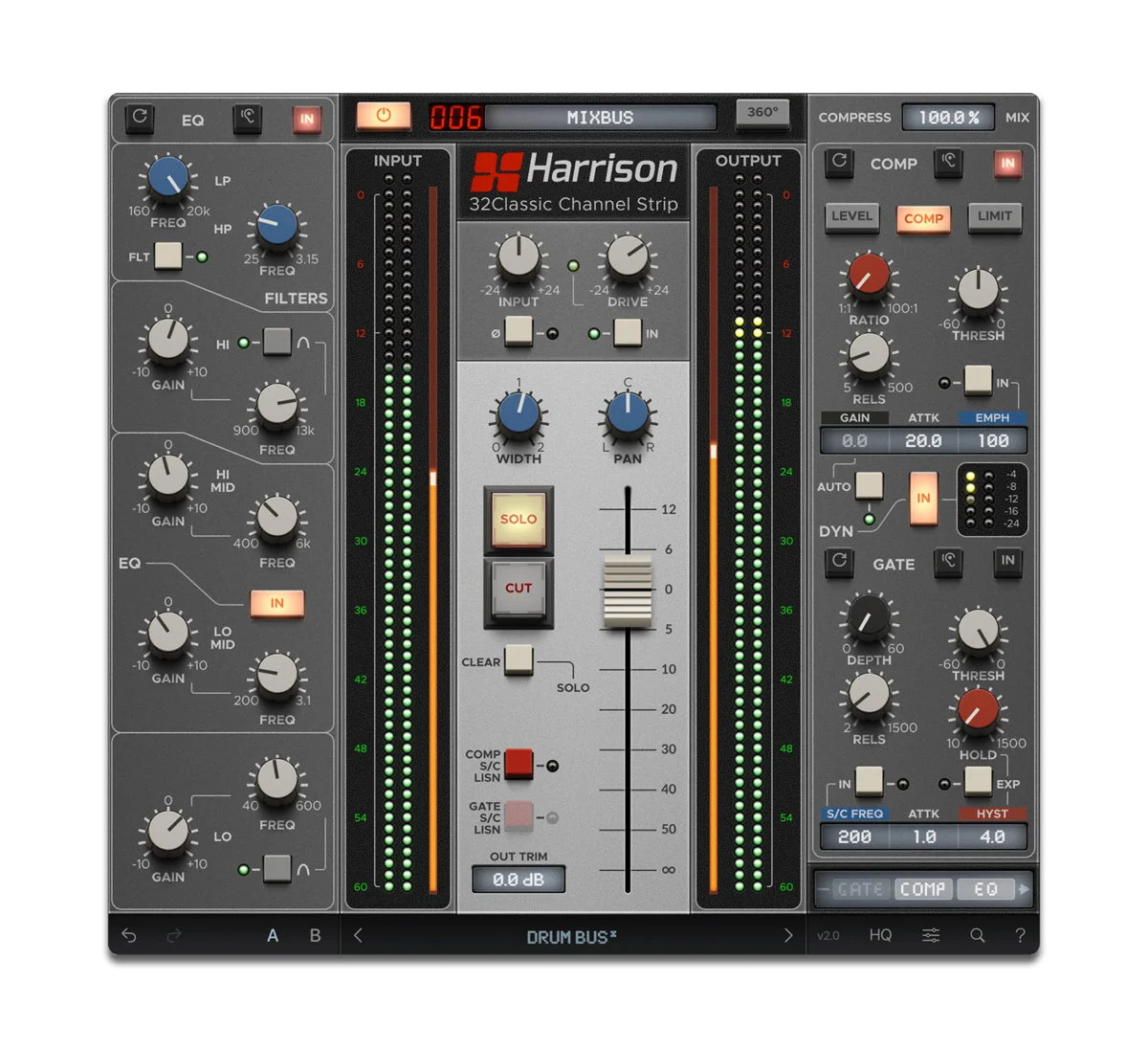Open the DRUM BUS preset name menu
Viewport: 1148px width, 1048px height.
click(571, 937)
